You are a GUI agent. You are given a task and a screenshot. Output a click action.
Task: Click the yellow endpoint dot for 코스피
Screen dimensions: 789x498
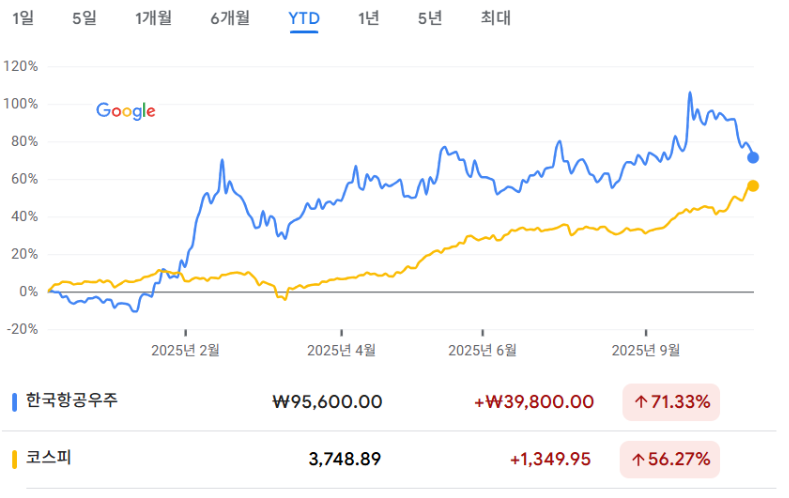click(753, 186)
